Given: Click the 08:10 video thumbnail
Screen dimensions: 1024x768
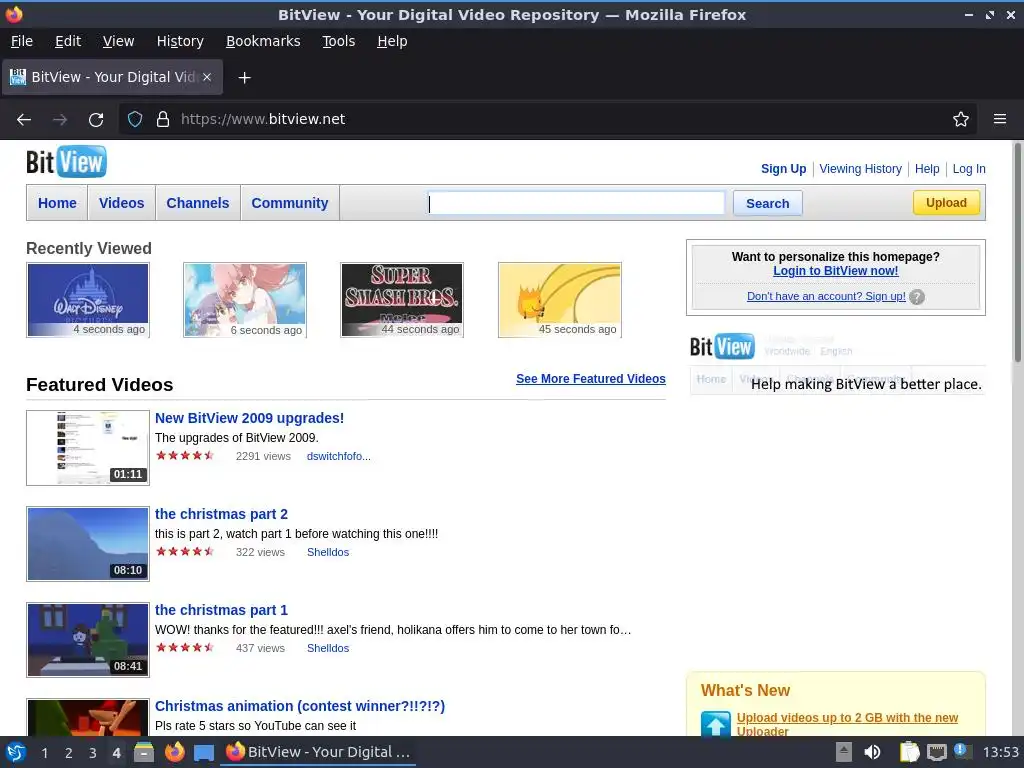Looking at the screenshot, I should point(88,544).
